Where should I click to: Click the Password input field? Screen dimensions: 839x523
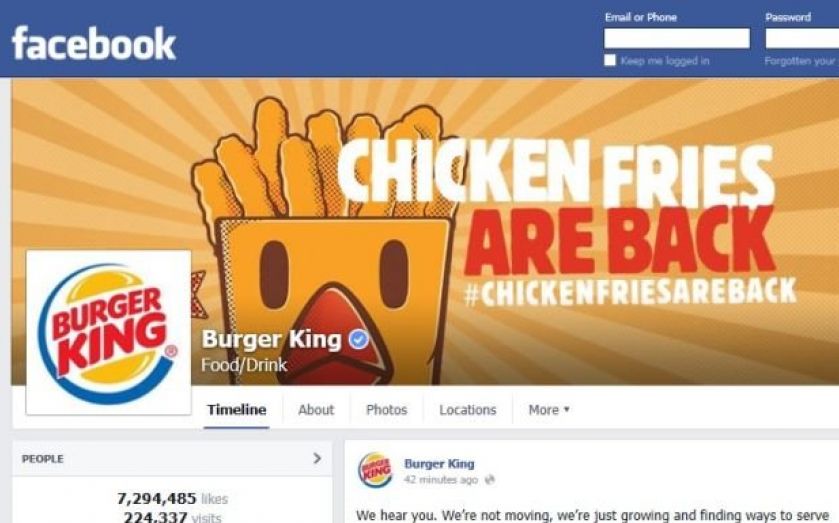point(802,39)
